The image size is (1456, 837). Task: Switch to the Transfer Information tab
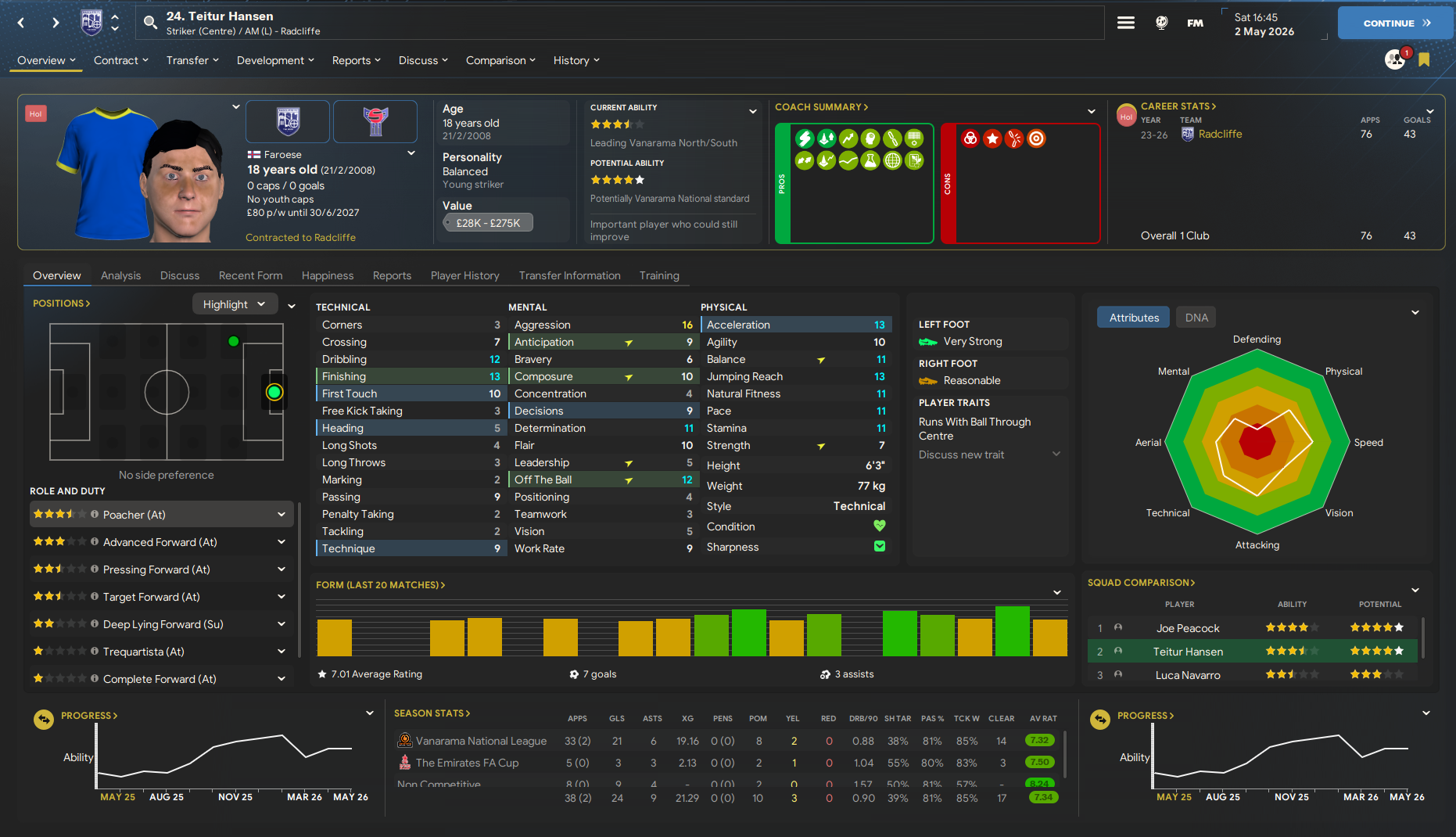click(x=569, y=275)
